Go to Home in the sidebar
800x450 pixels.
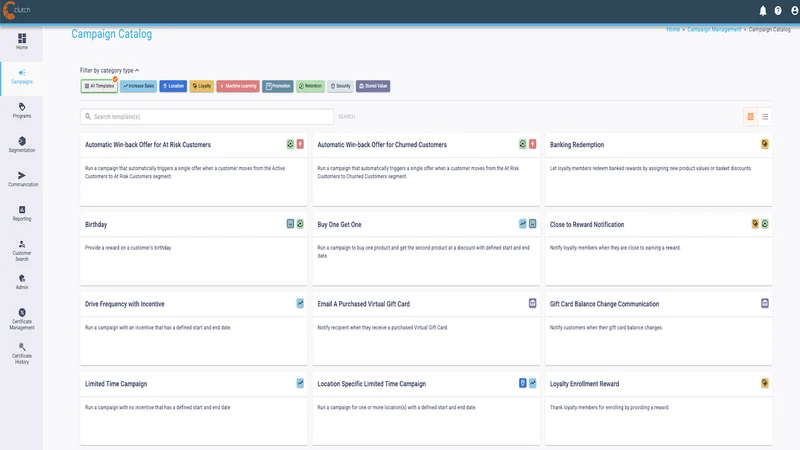[22, 41]
